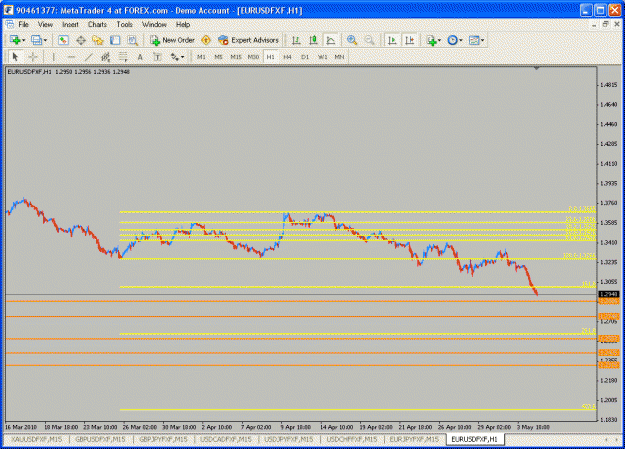Switch to USDCHFFXF,M15 chart tab
Viewport: 625px width, 449px height.
pyautogui.click(x=352, y=439)
